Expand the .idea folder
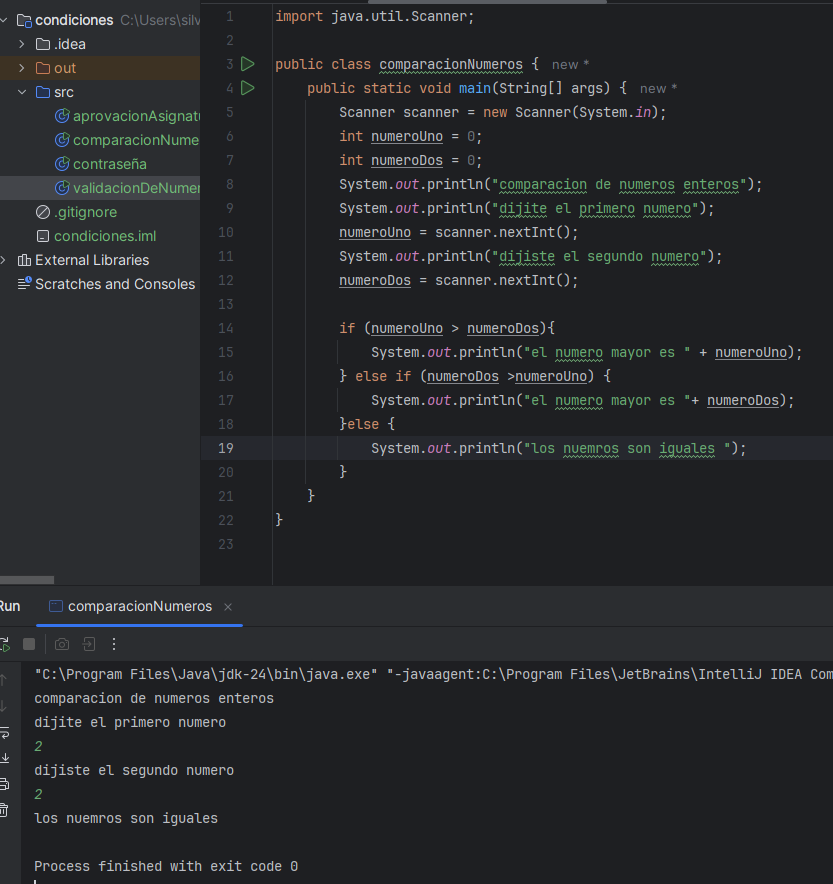833x884 pixels. pyautogui.click(x=21, y=44)
